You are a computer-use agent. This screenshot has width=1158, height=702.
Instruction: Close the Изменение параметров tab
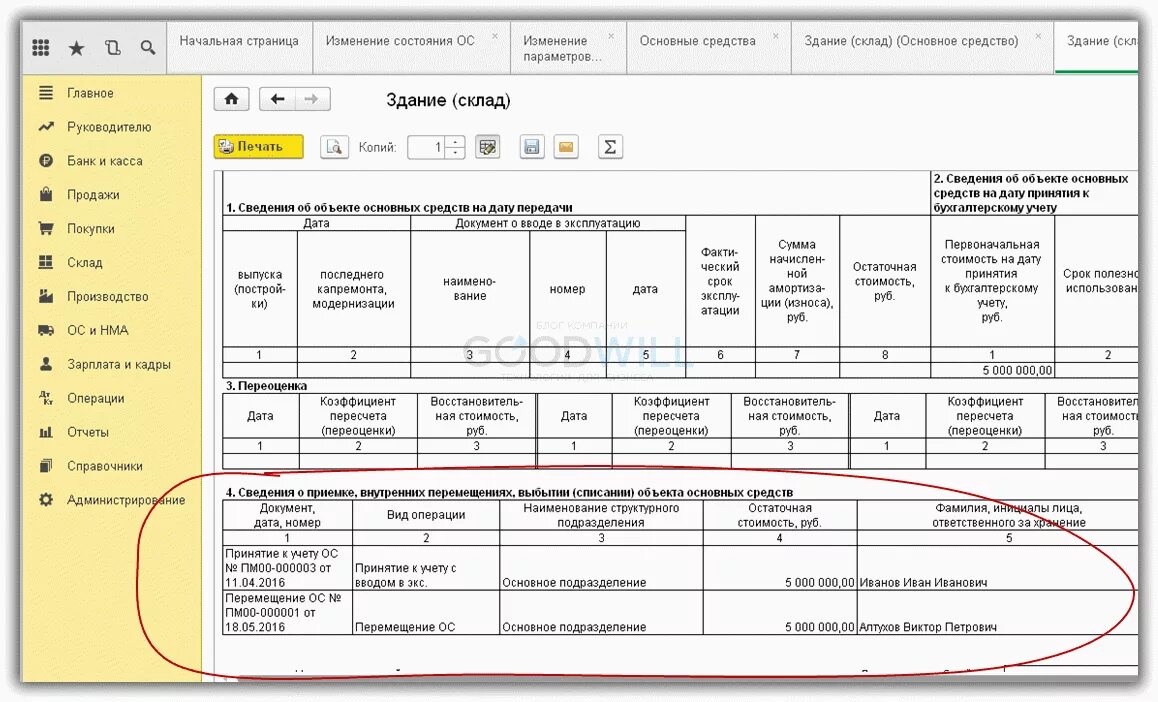(x=611, y=35)
